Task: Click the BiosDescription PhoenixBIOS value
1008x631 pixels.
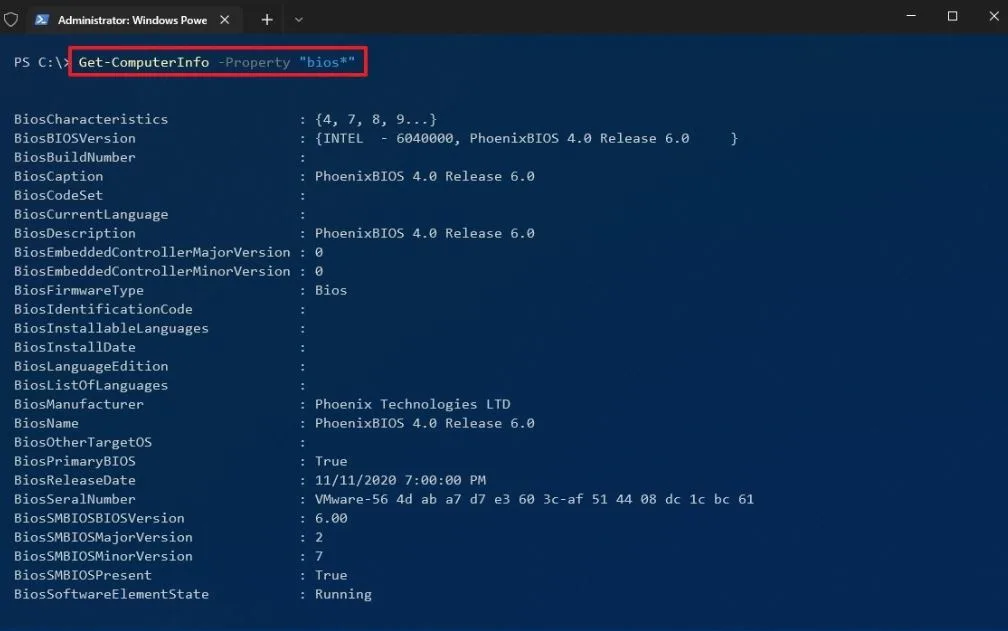Action: click(424, 233)
